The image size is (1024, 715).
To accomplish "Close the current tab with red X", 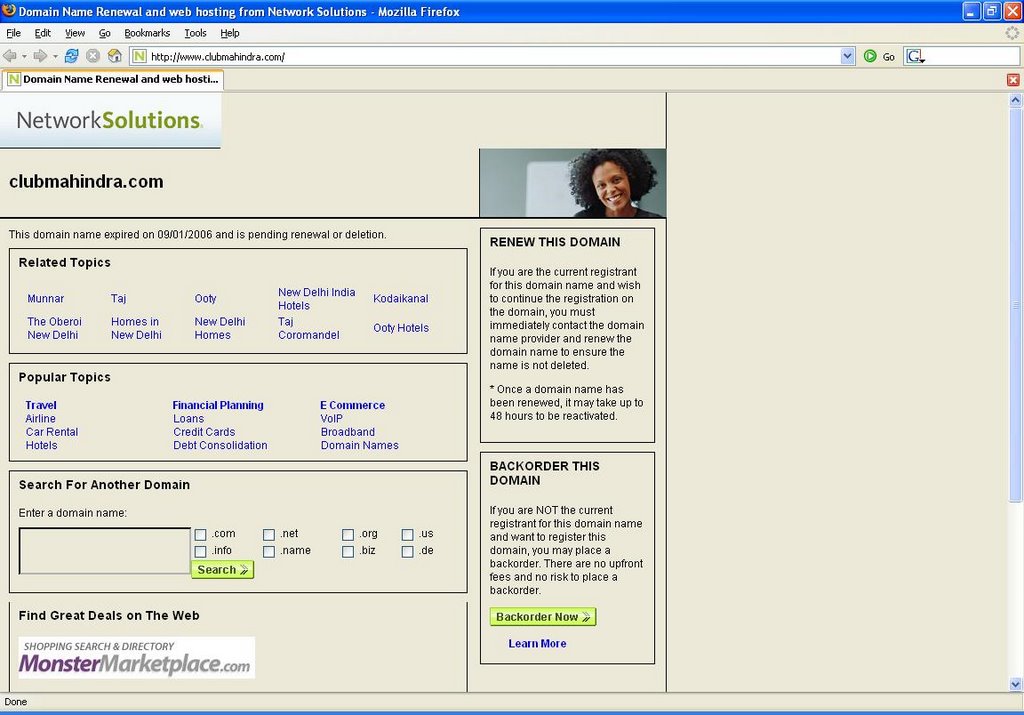I will 1013,80.
